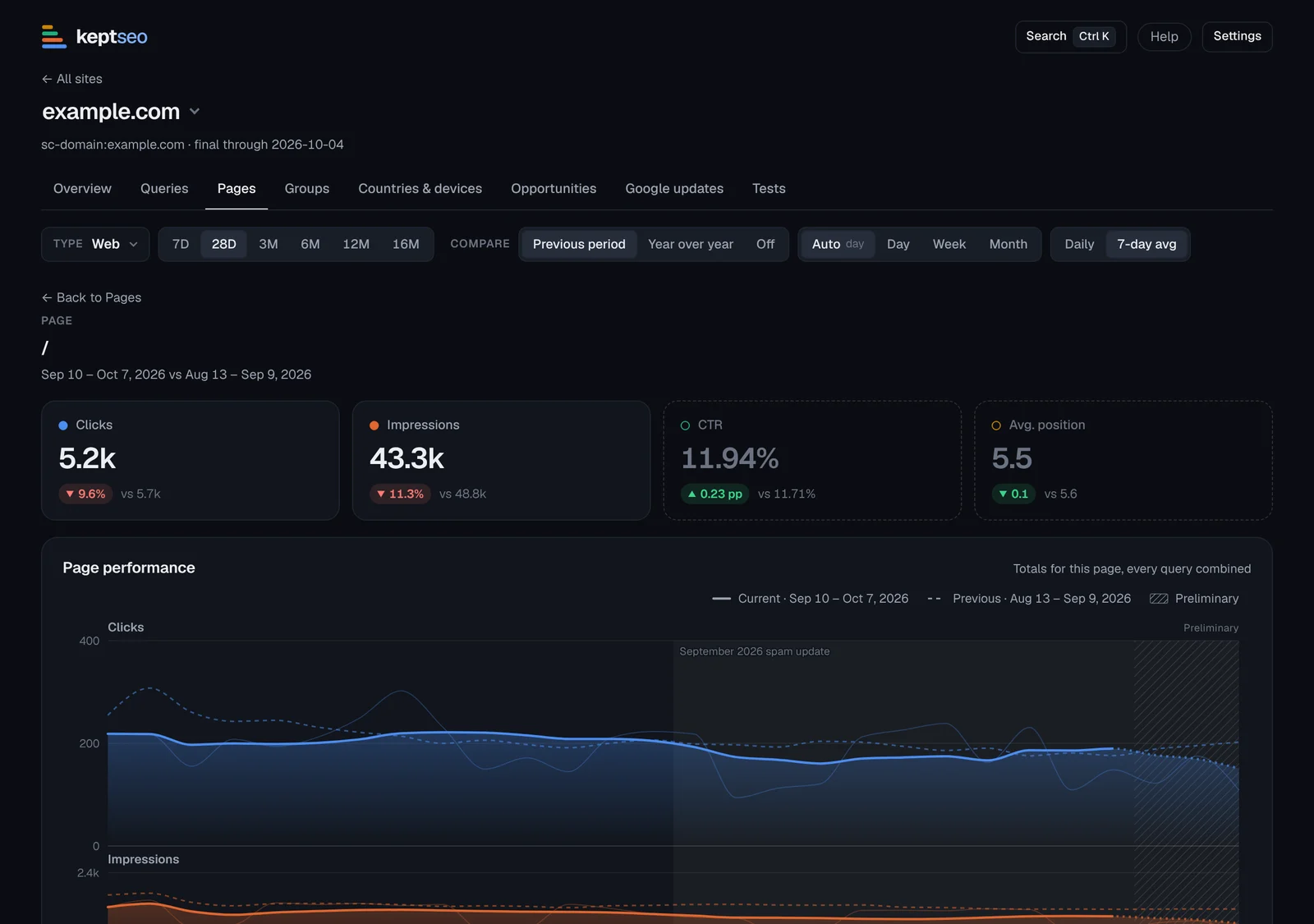Image resolution: width=1314 pixels, height=924 pixels.
Task: Set granularity to Week
Action: pos(949,245)
